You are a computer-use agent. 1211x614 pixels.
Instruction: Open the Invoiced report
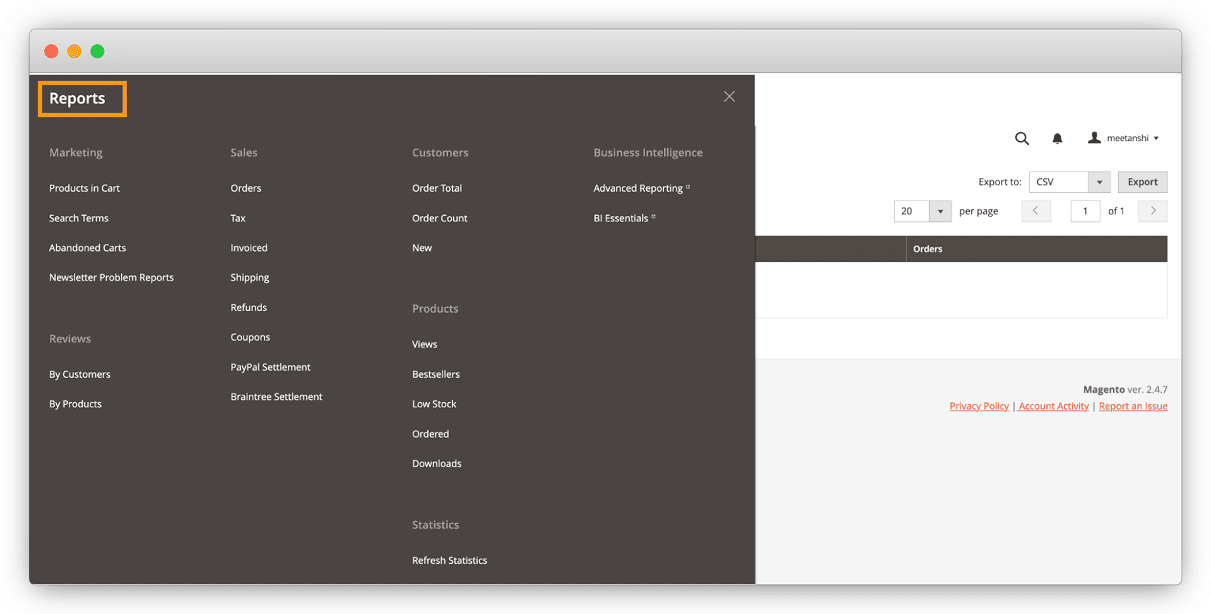point(249,248)
